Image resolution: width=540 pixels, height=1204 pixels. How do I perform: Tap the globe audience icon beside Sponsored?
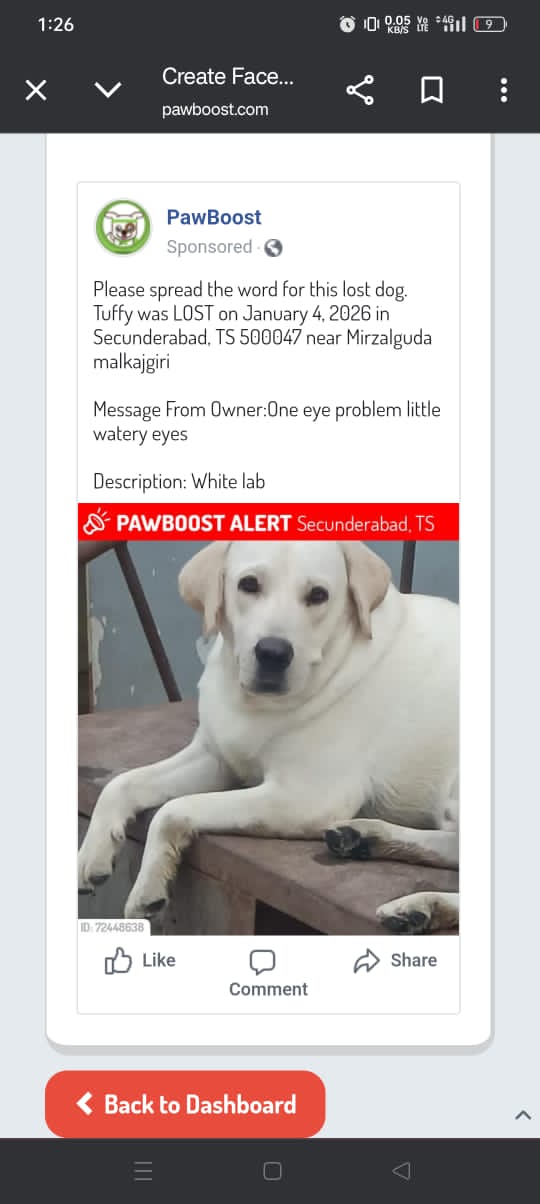click(273, 247)
